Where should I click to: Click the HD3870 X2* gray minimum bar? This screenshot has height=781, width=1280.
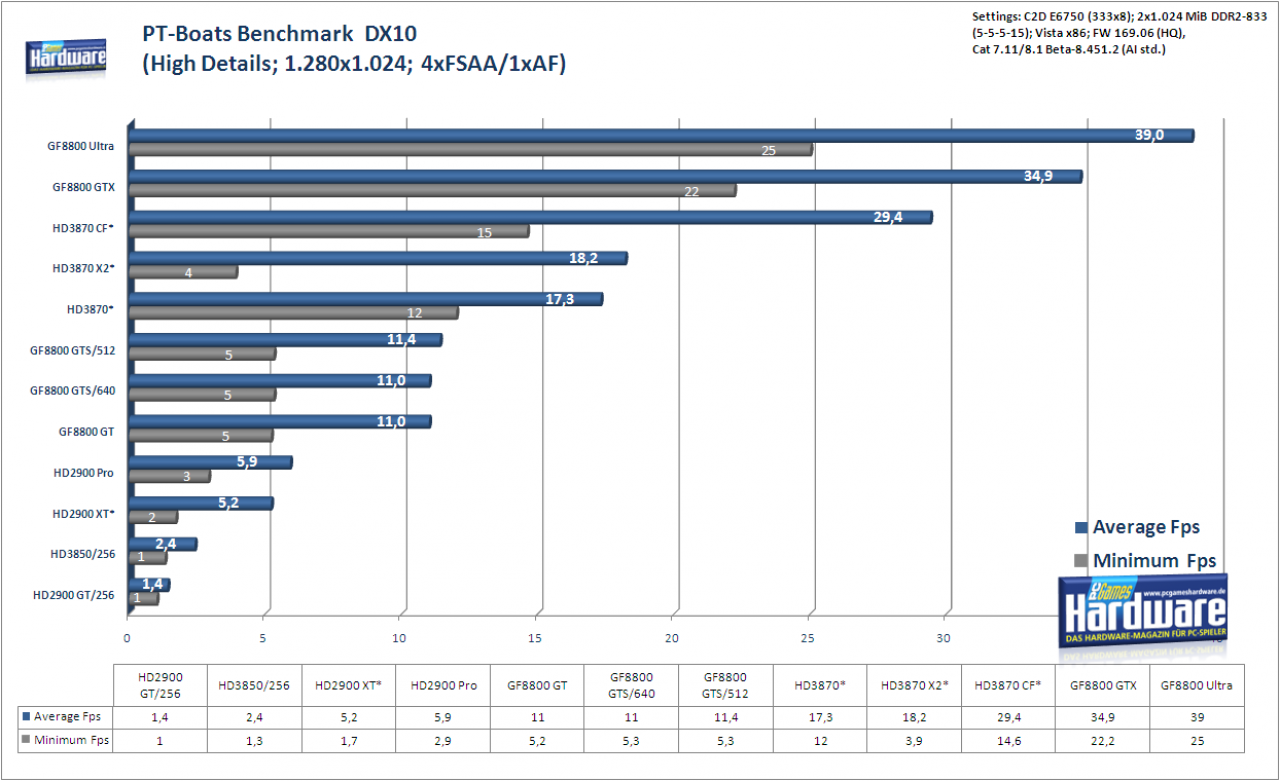coord(183,272)
